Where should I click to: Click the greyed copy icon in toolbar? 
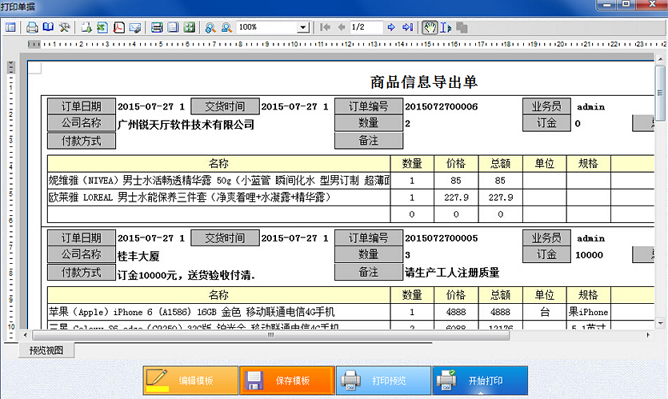point(462,28)
